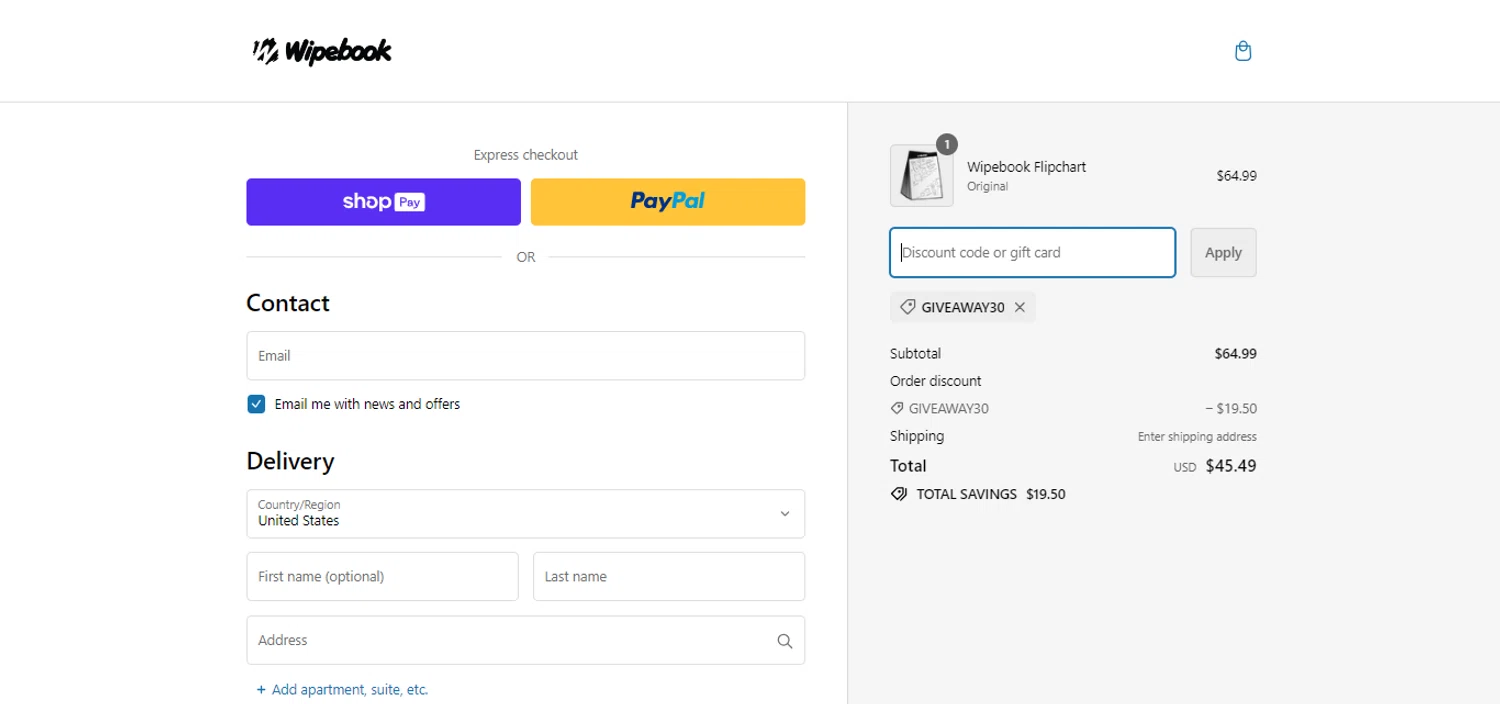Viewport: 1500px width, 704px height.
Task: Click the TOTAL SAVINGS $19.50 text
Action: (x=991, y=494)
